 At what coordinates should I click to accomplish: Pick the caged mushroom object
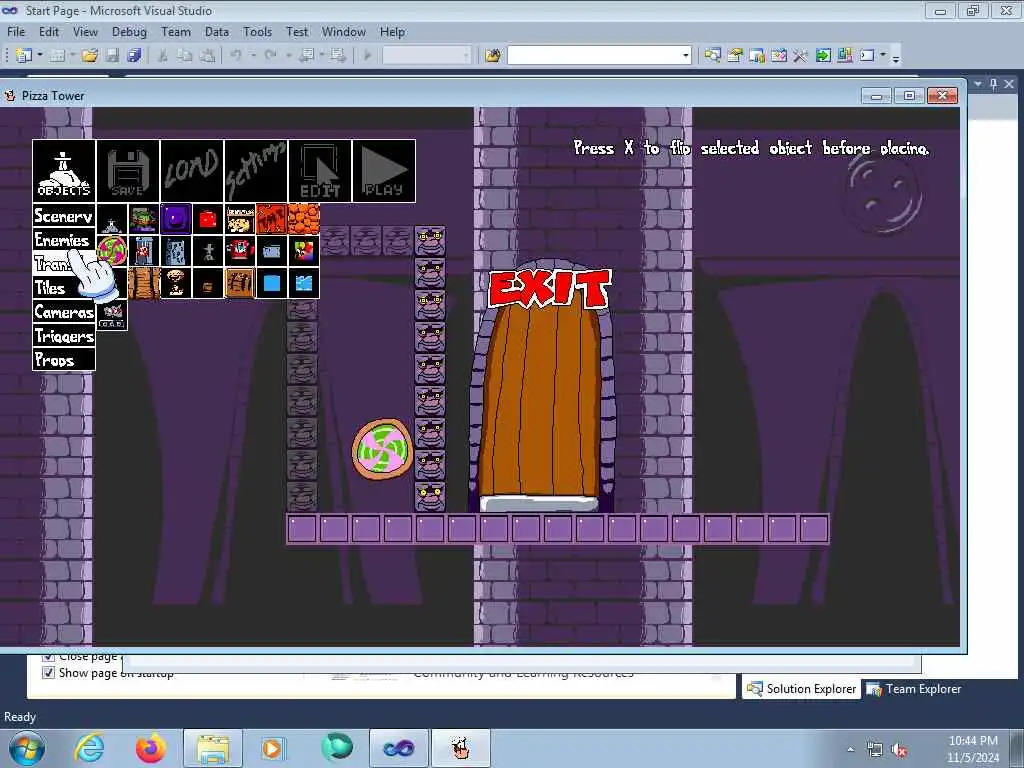point(144,251)
